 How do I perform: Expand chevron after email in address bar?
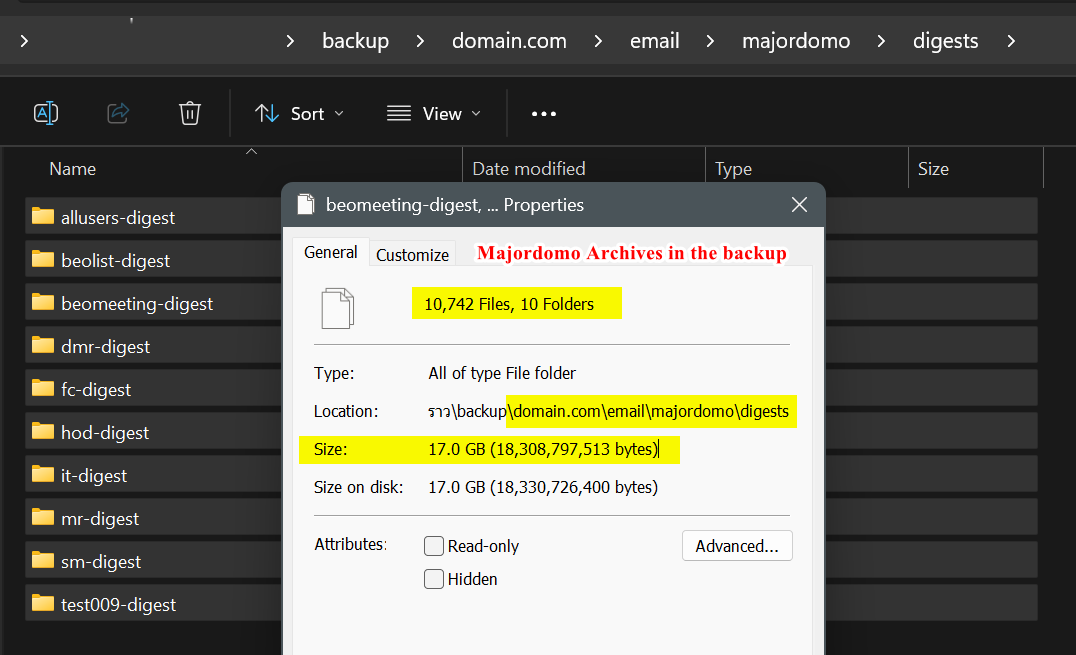[x=710, y=41]
